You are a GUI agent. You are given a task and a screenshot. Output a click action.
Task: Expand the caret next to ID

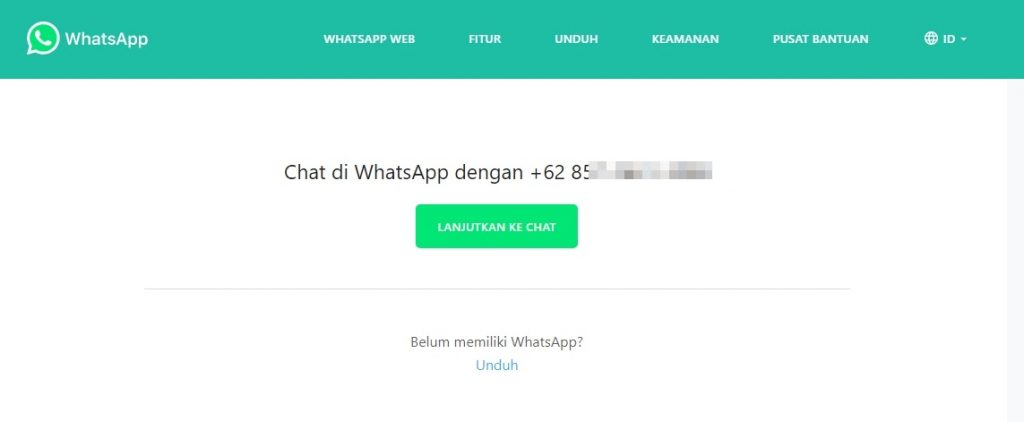tap(963, 40)
